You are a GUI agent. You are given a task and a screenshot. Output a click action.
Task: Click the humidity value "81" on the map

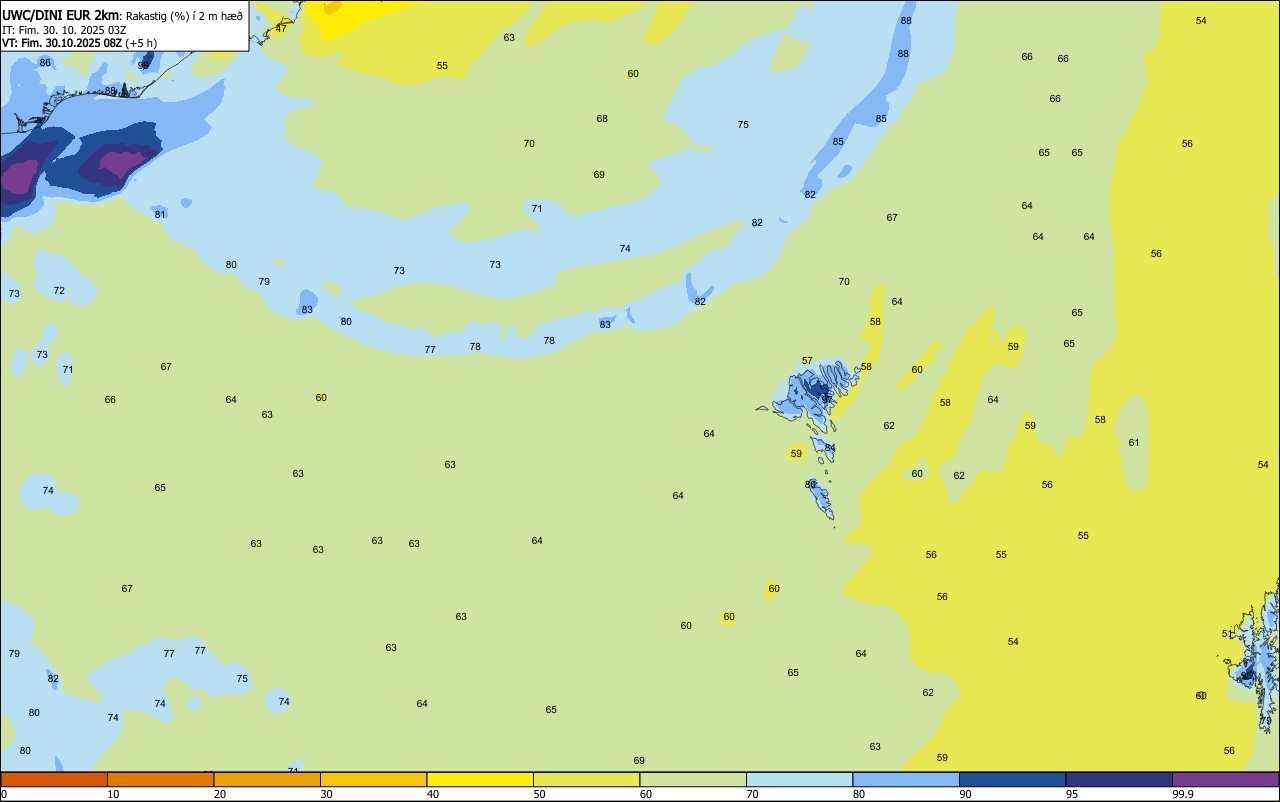click(160, 215)
